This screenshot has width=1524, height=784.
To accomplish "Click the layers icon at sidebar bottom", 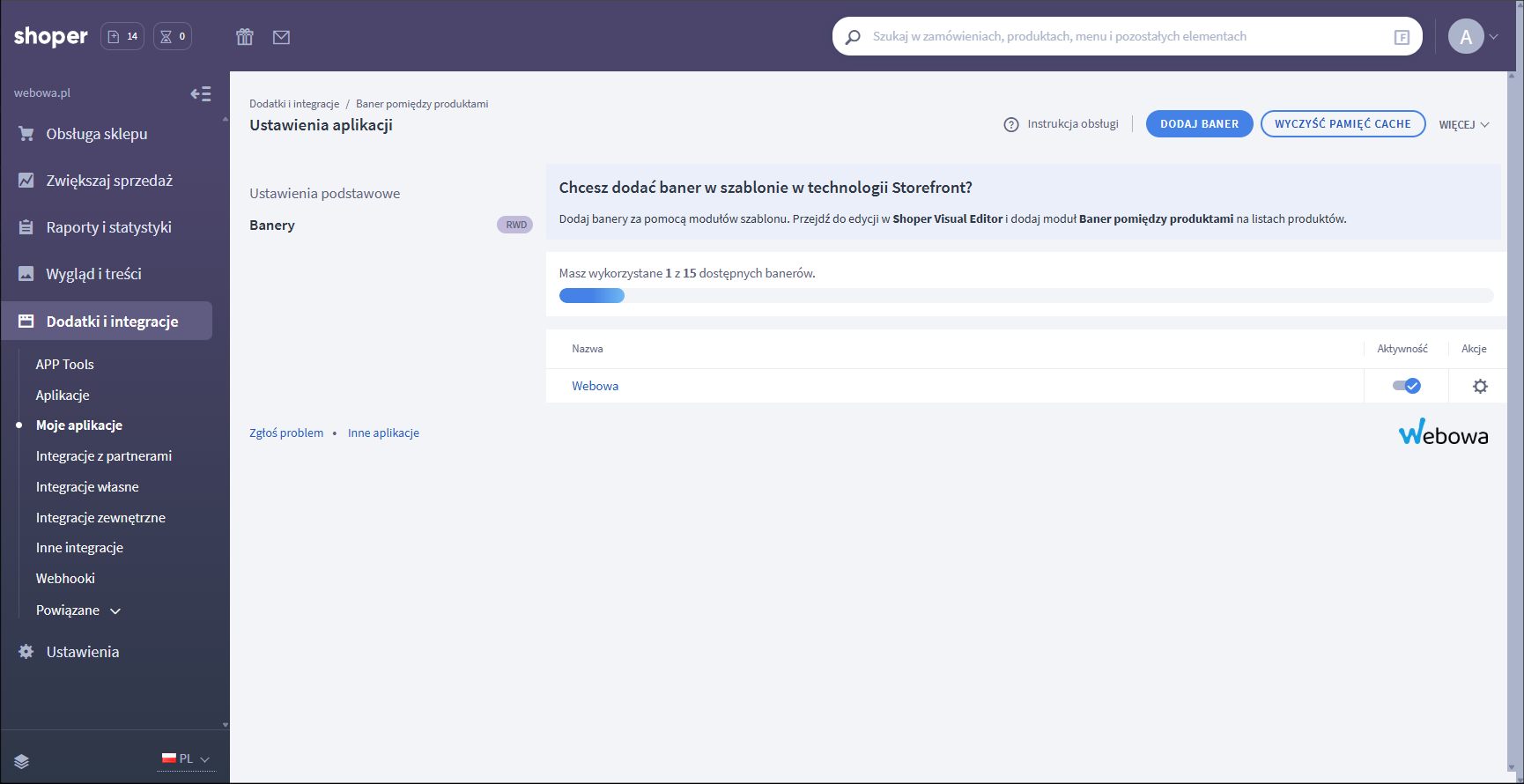I will [x=22, y=761].
